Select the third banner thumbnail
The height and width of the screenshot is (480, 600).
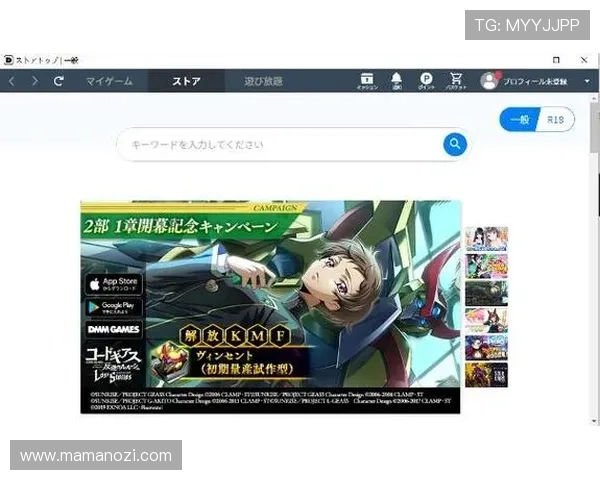coord(486,293)
